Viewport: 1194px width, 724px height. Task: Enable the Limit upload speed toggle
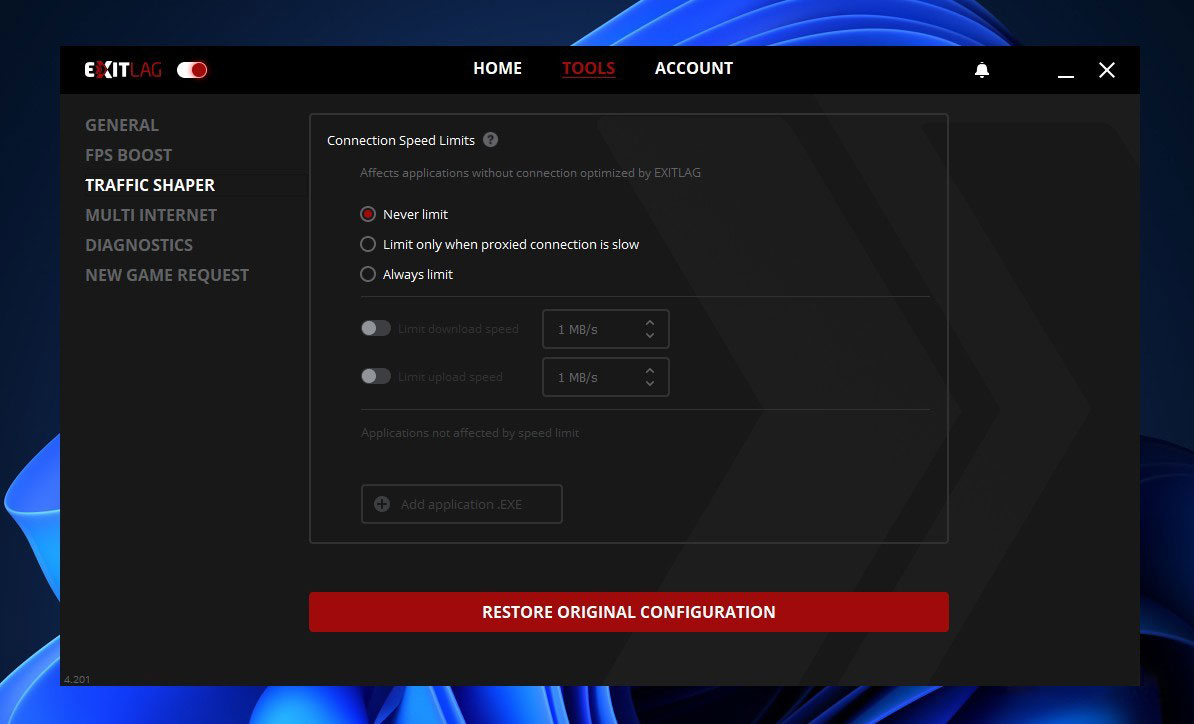(376, 376)
